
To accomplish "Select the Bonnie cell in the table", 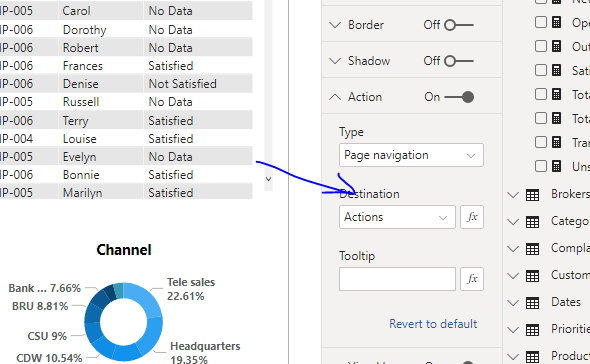I will pyautogui.click(x=81, y=175).
